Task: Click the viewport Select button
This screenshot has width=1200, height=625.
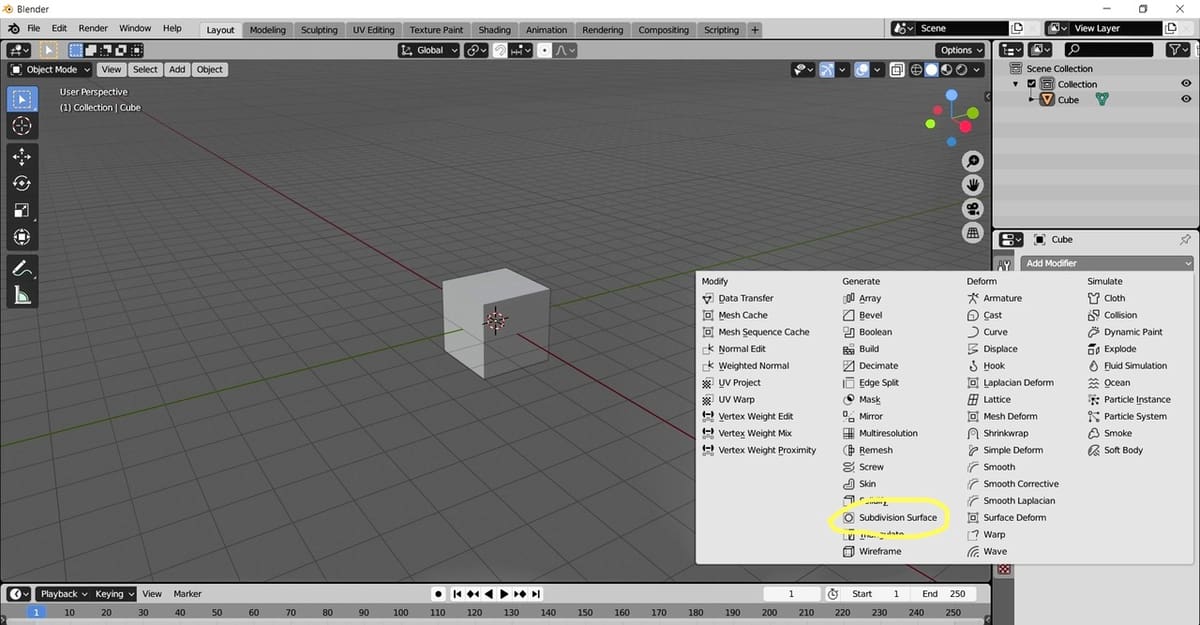Action: point(145,70)
